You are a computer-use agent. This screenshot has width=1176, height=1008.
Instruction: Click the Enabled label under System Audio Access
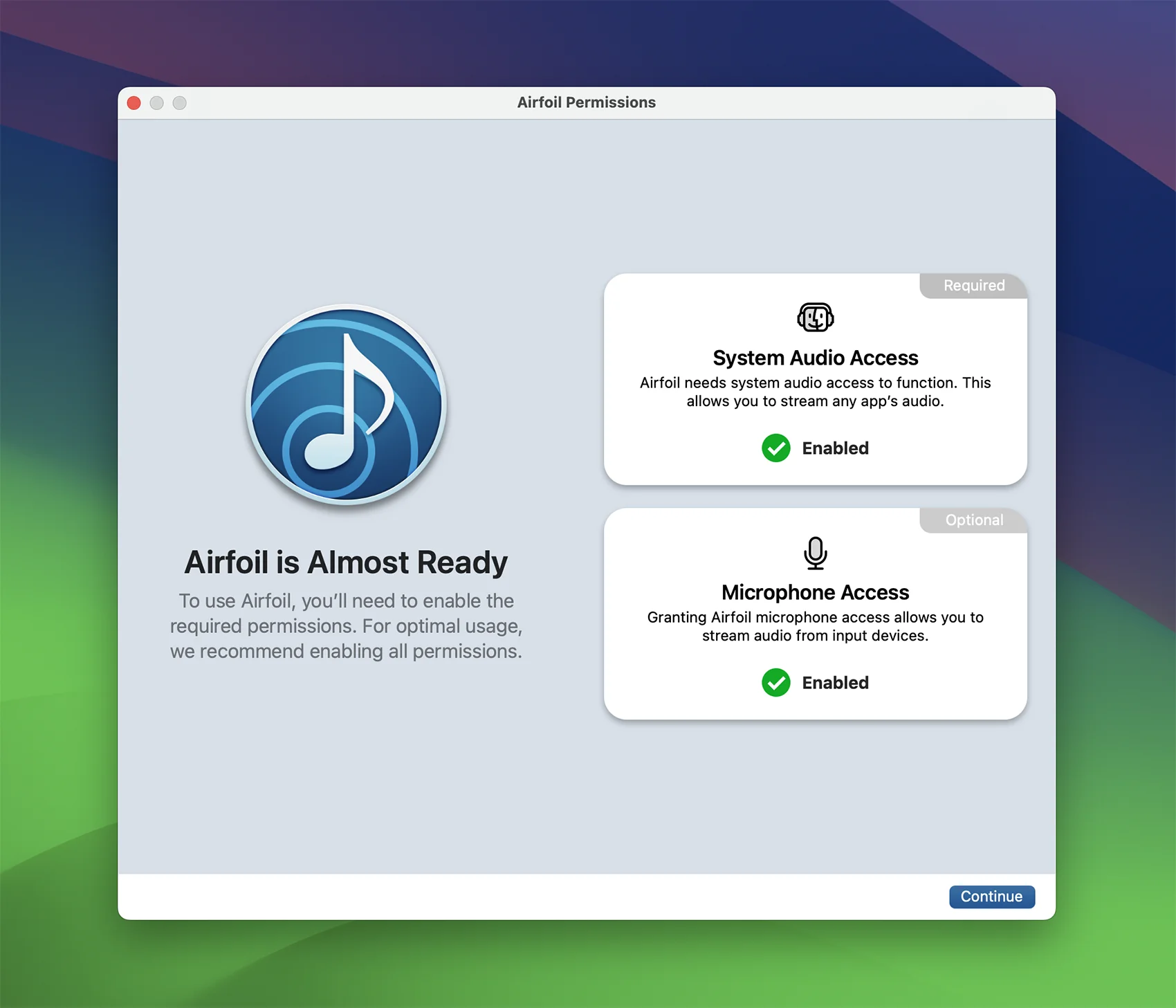click(x=835, y=448)
